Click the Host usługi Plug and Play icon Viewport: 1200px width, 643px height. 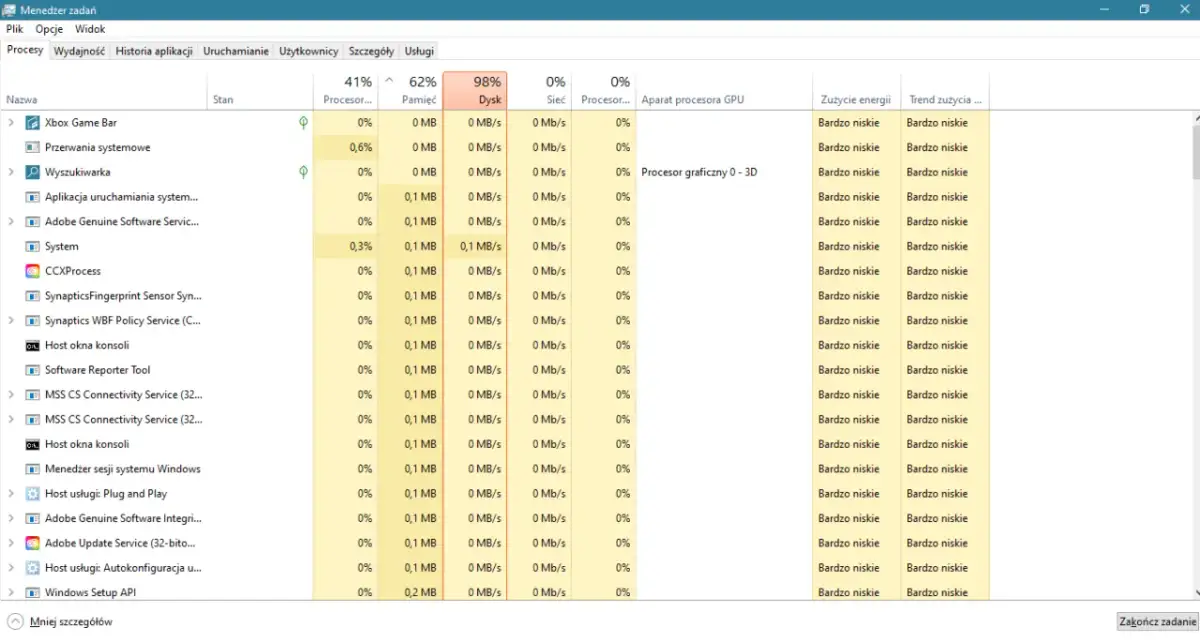coord(31,493)
